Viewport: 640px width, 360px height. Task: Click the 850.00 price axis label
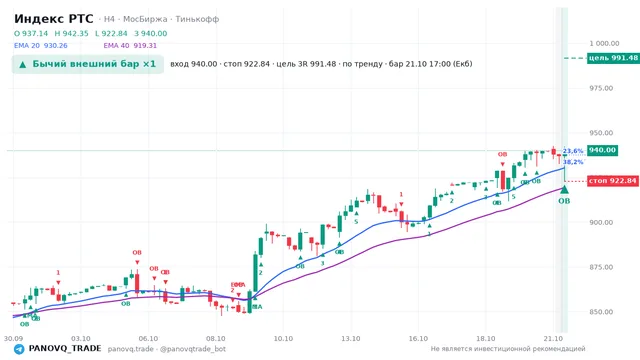(601, 312)
